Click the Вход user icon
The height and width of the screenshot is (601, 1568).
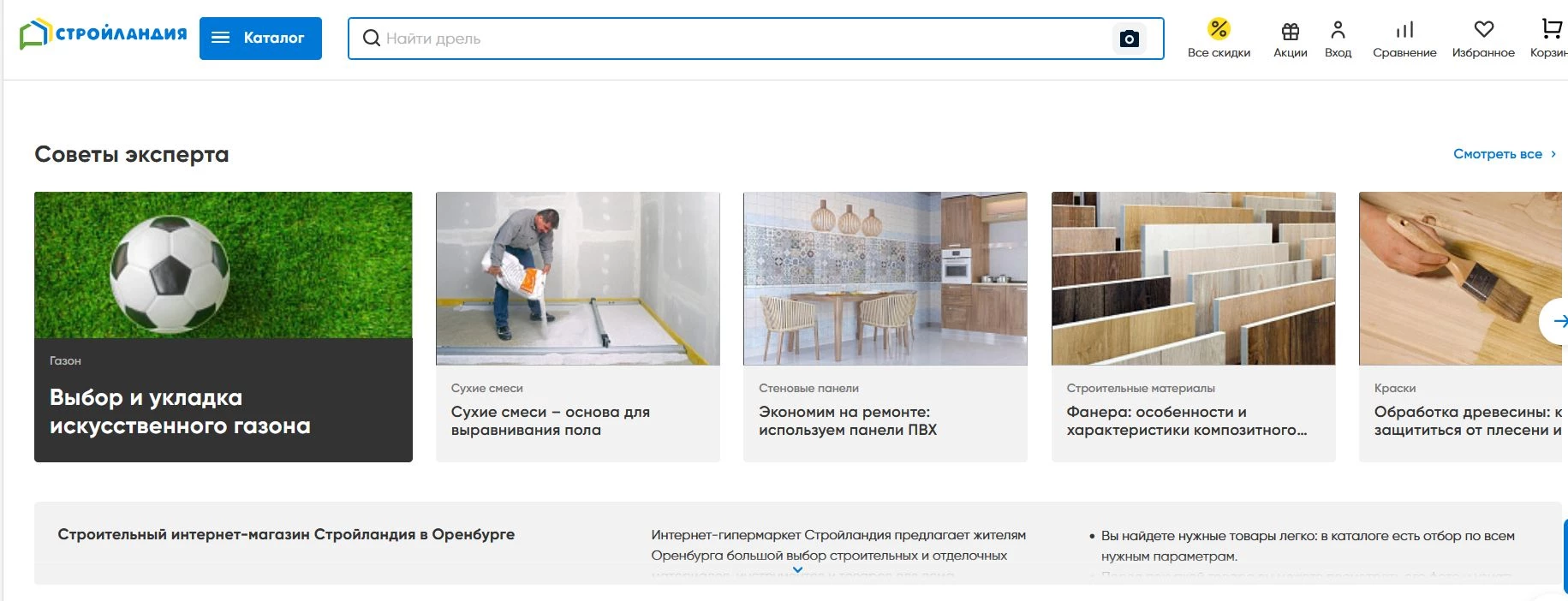click(1338, 31)
